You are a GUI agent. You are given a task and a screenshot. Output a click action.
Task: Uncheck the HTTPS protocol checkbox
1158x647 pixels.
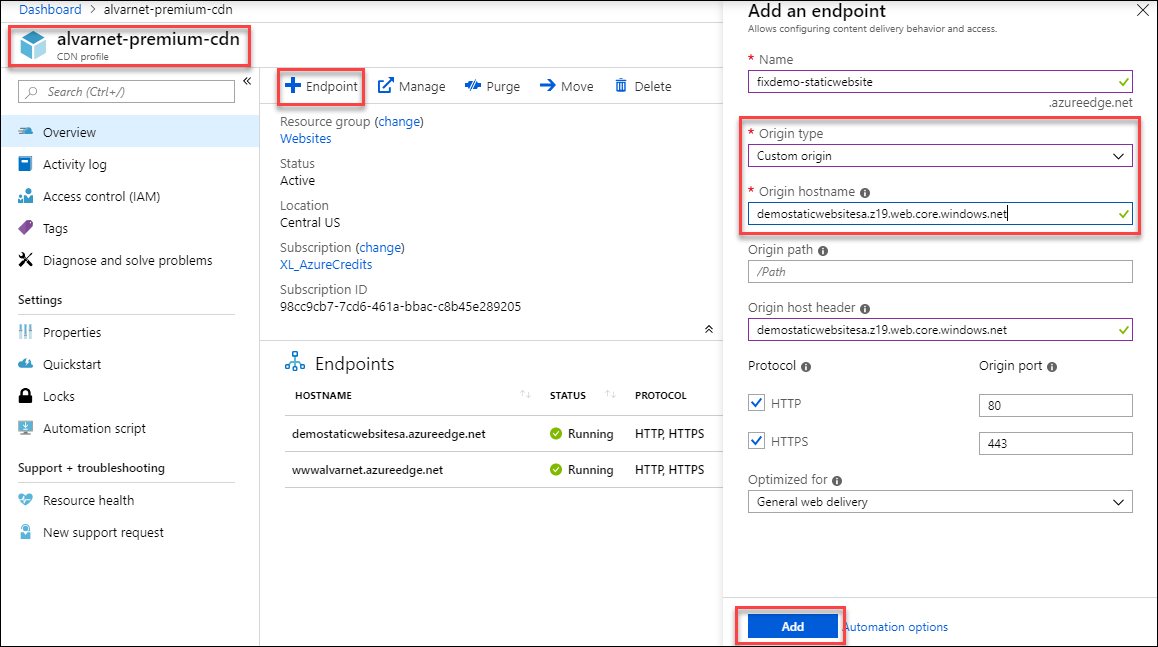pos(756,440)
